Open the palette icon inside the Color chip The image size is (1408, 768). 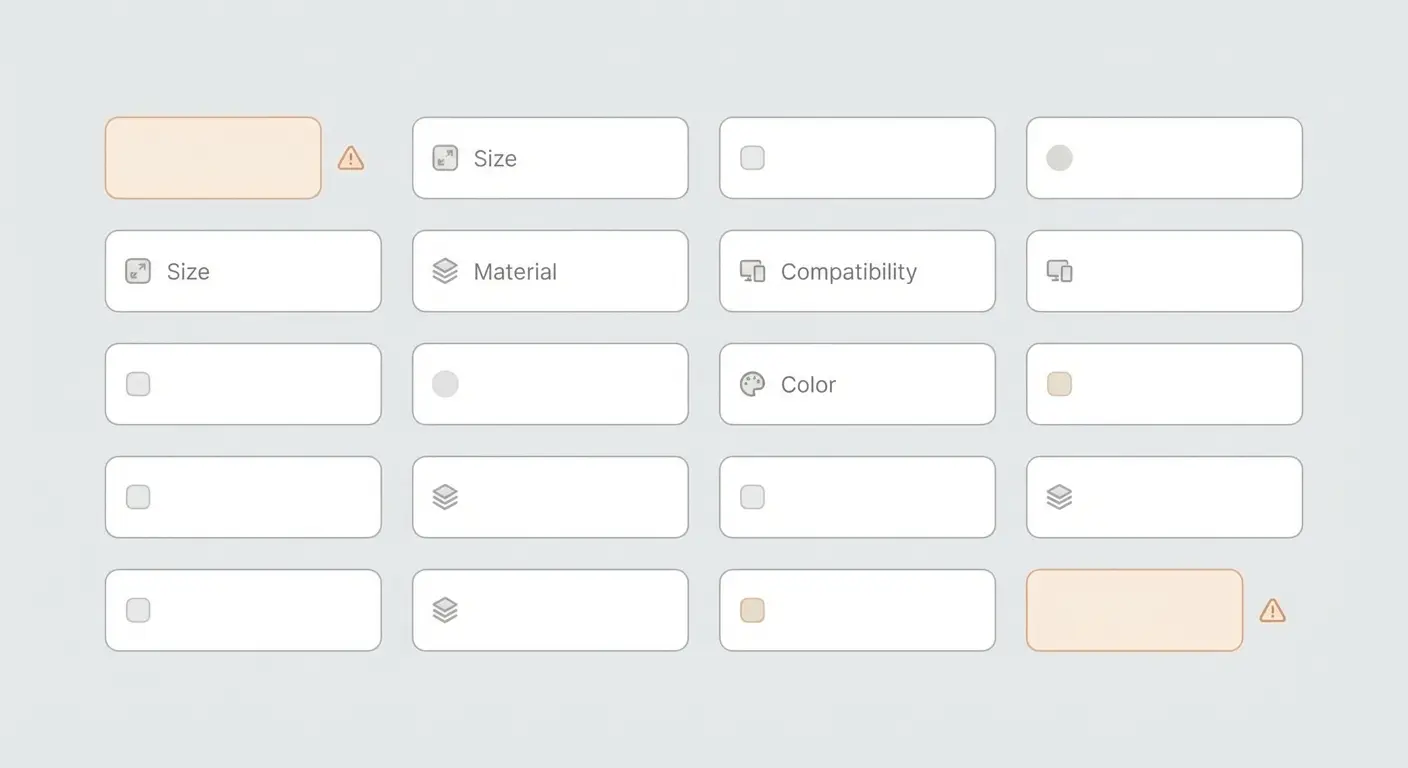coord(752,384)
